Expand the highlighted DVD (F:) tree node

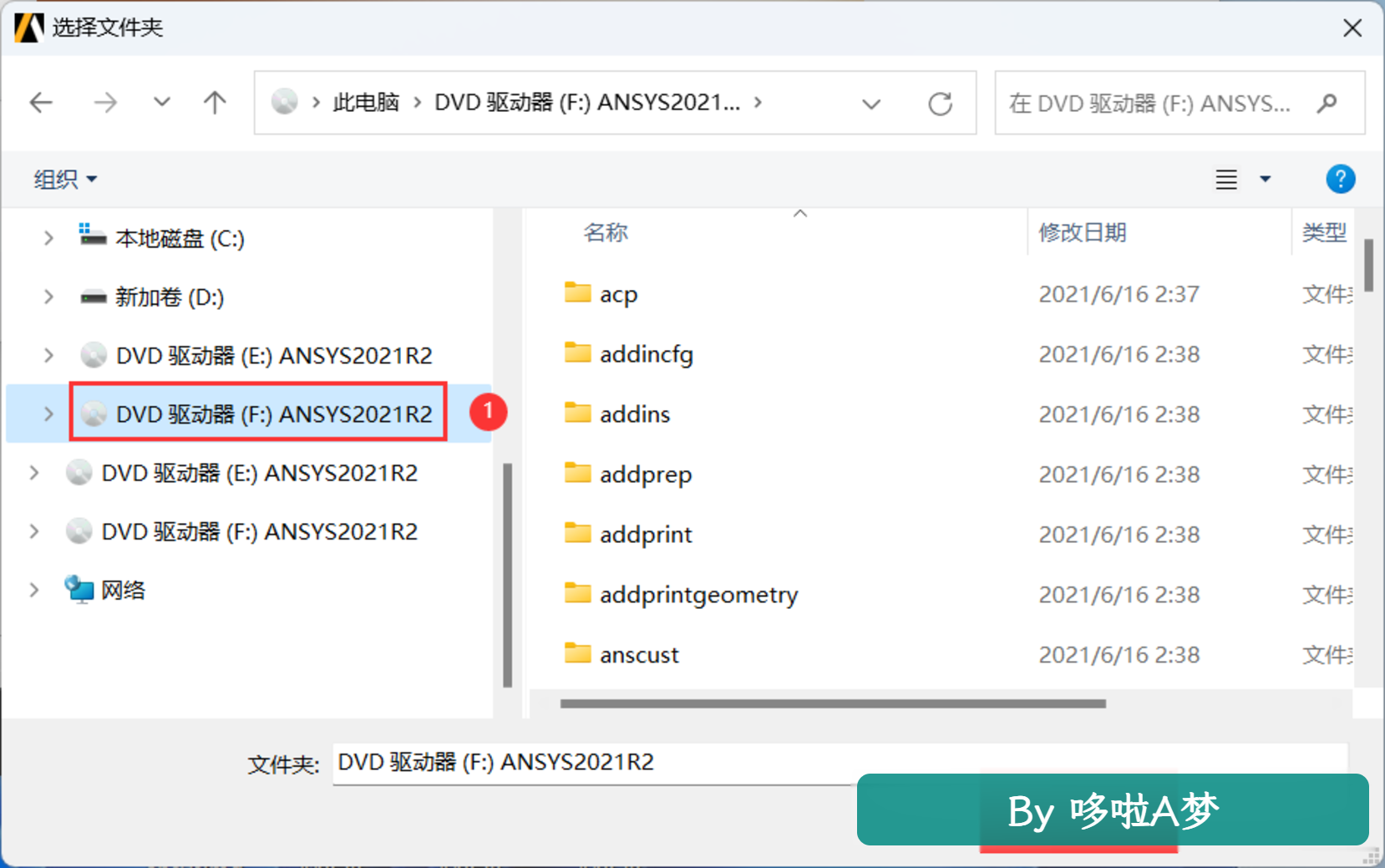[48, 414]
